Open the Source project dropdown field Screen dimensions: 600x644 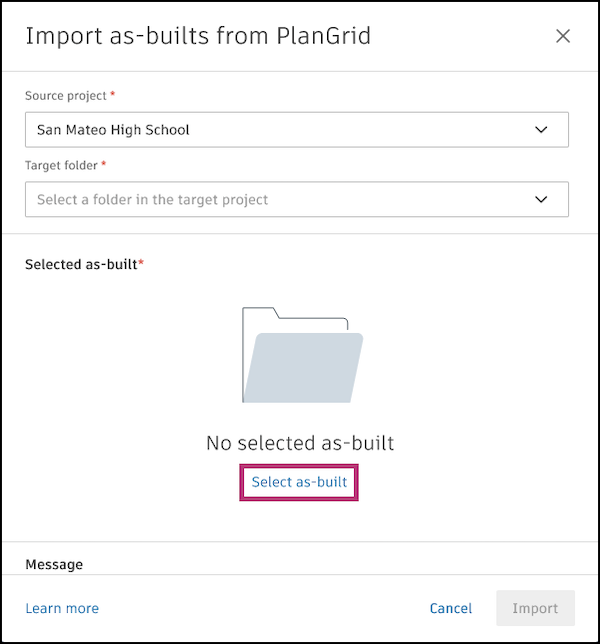(297, 130)
